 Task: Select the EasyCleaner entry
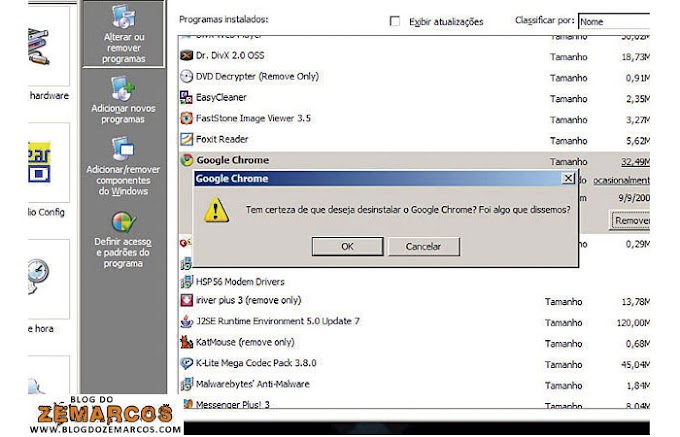point(221,97)
